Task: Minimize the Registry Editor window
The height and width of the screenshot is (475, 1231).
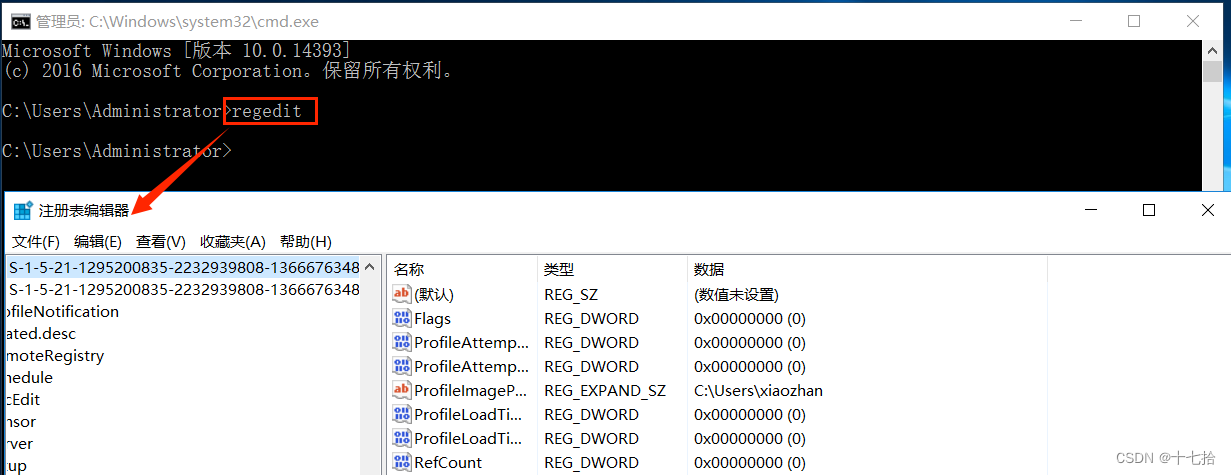Action: click(1092, 210)
